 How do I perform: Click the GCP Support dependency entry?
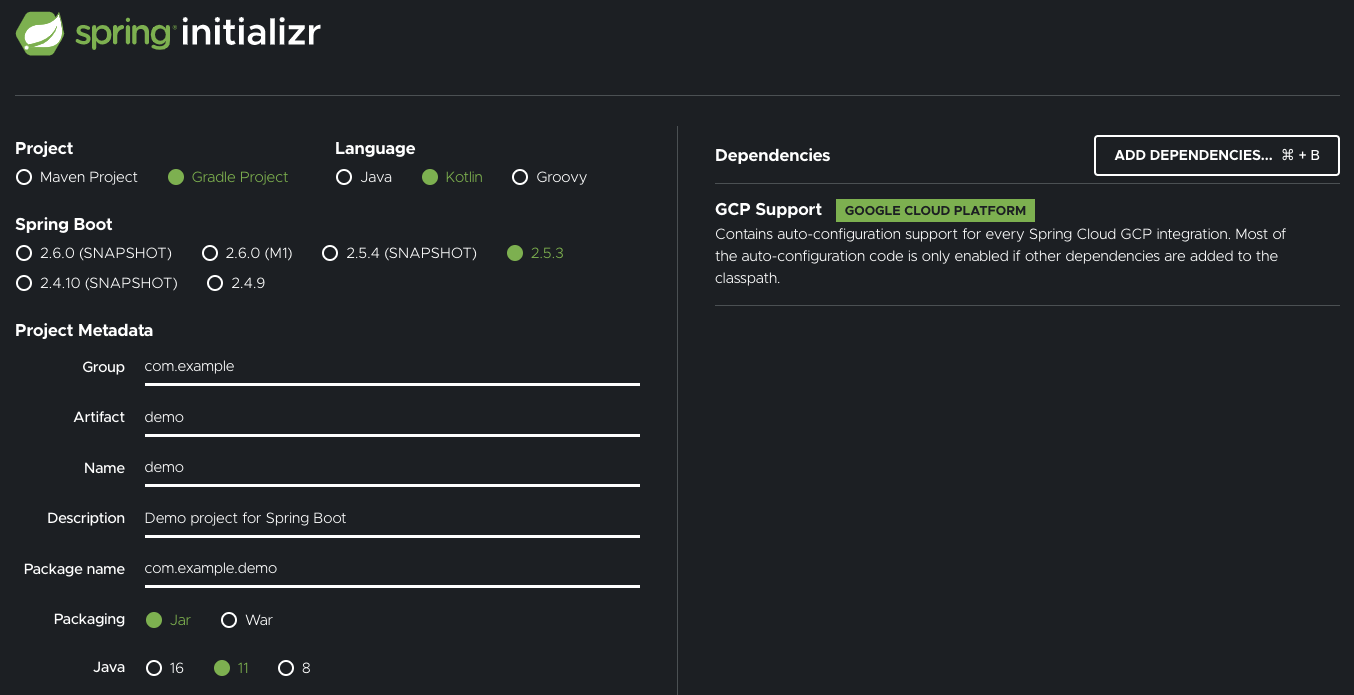click(1027, 244)
